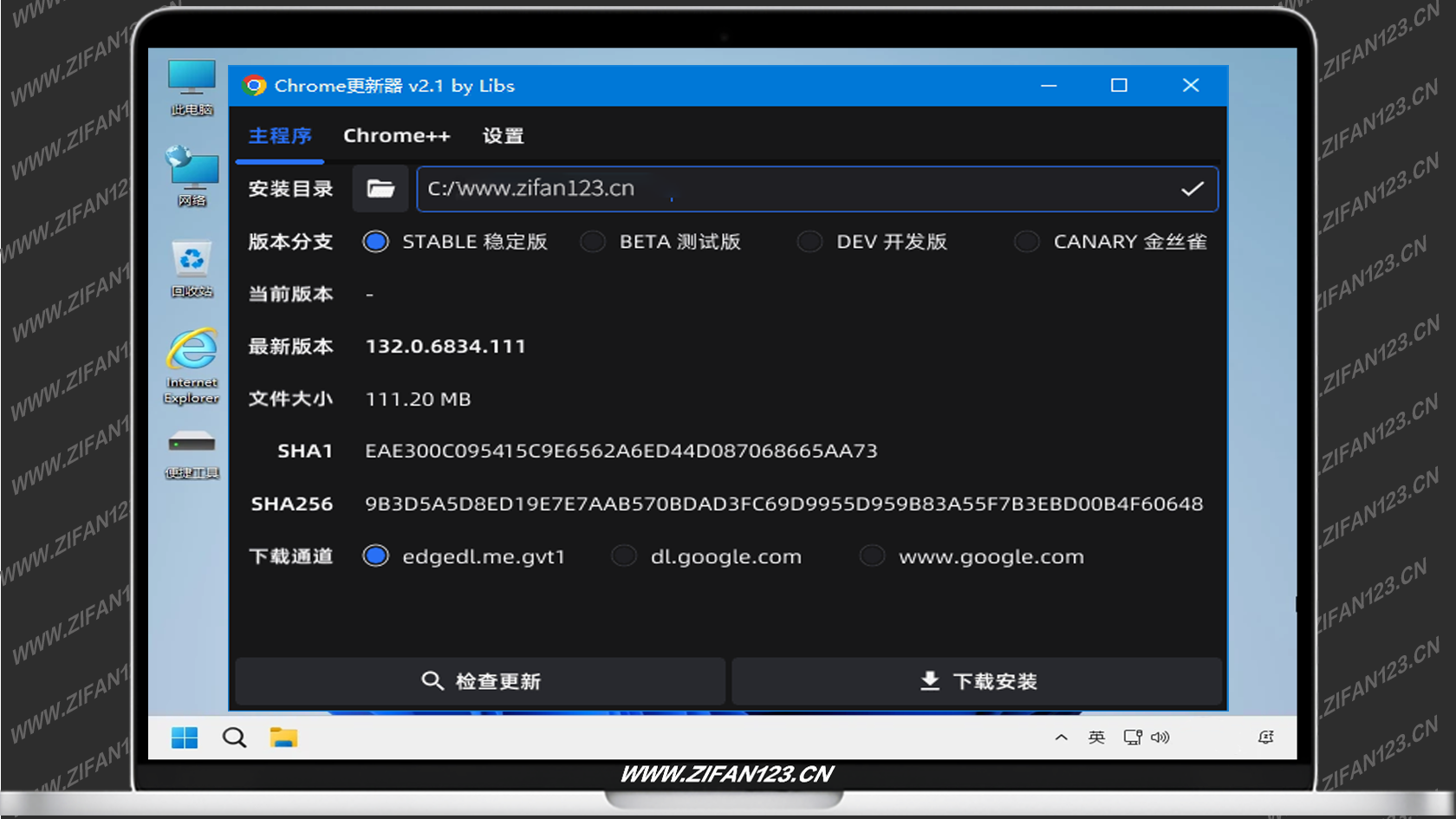Open File Explorer from taskbar

283,738
